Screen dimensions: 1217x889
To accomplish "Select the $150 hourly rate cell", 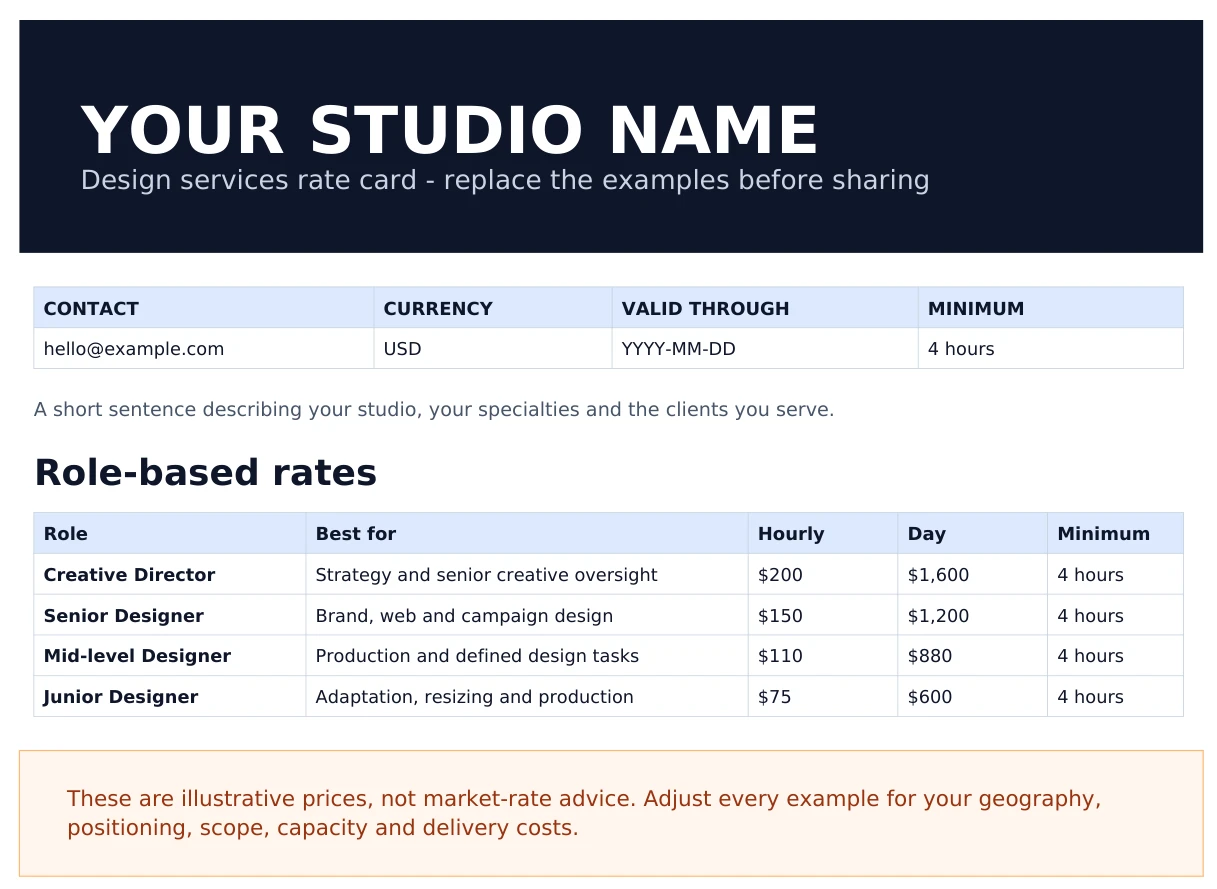I will (823, 616).
